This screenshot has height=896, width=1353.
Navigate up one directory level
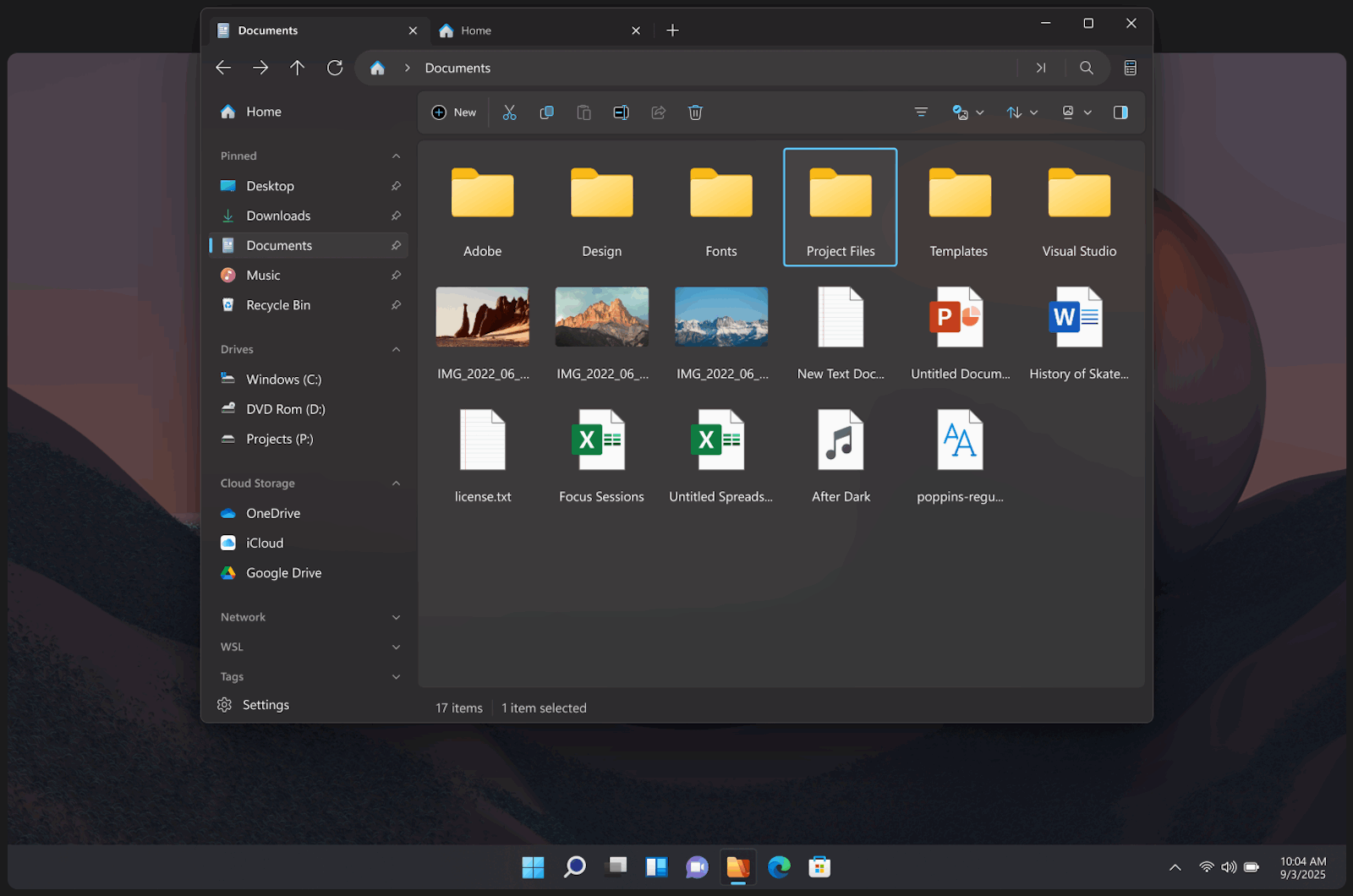[297, 68]
